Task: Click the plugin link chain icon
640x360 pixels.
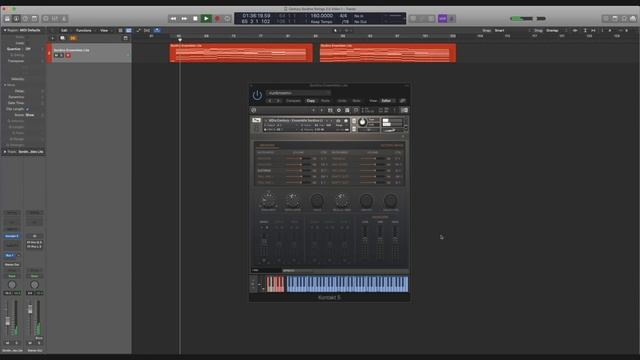Action: pos(402,101)
